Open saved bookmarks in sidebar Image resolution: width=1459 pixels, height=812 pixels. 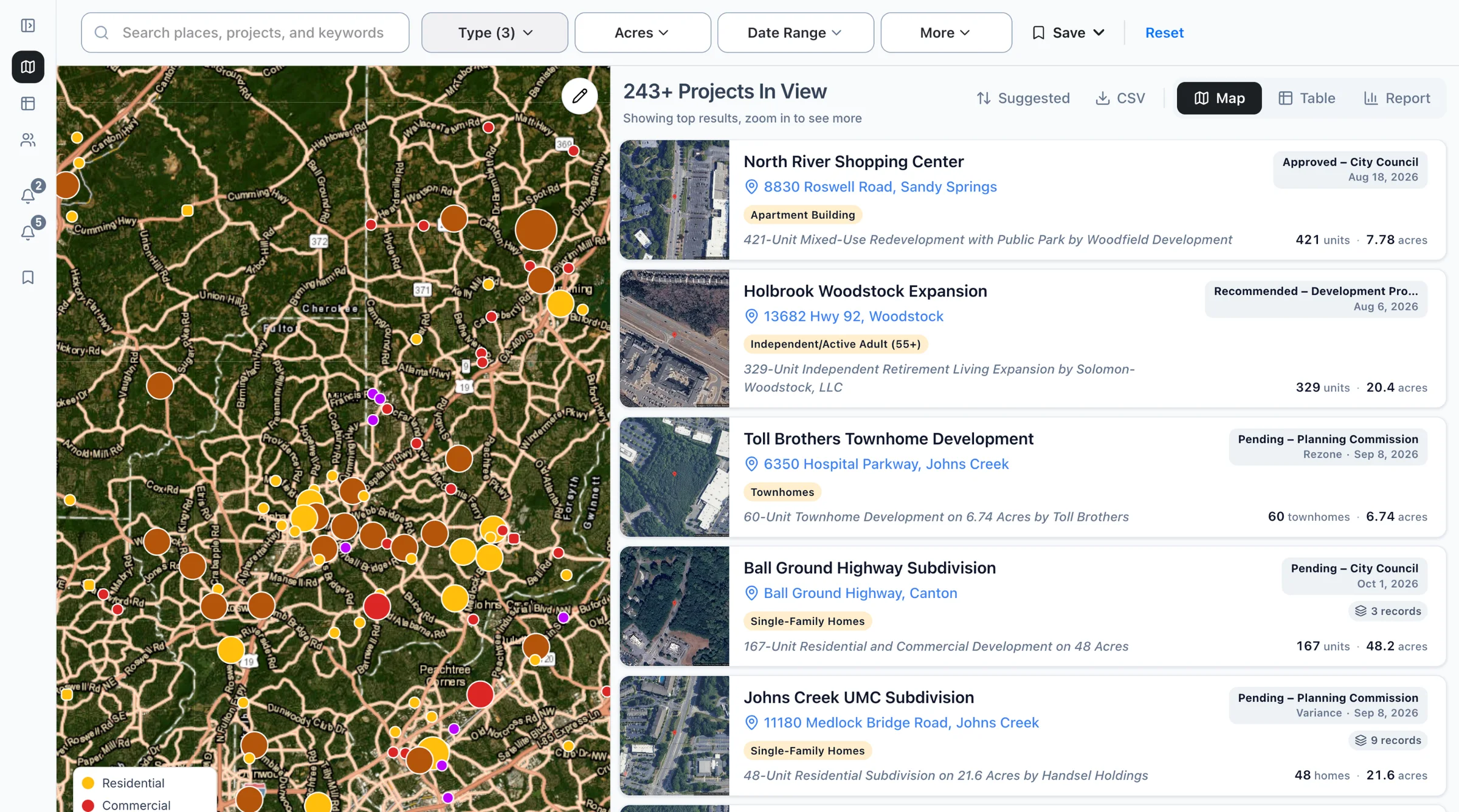28,278
